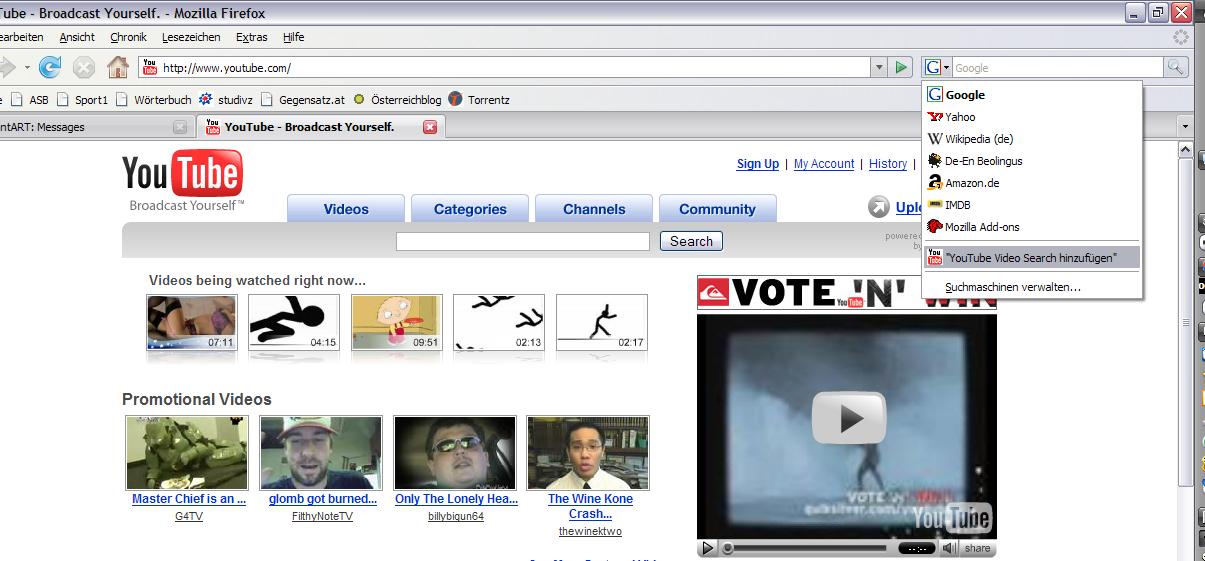Click the YouTube logo
The width and height of the screenshot is (1205, 561).
click(x=182, y=180)
